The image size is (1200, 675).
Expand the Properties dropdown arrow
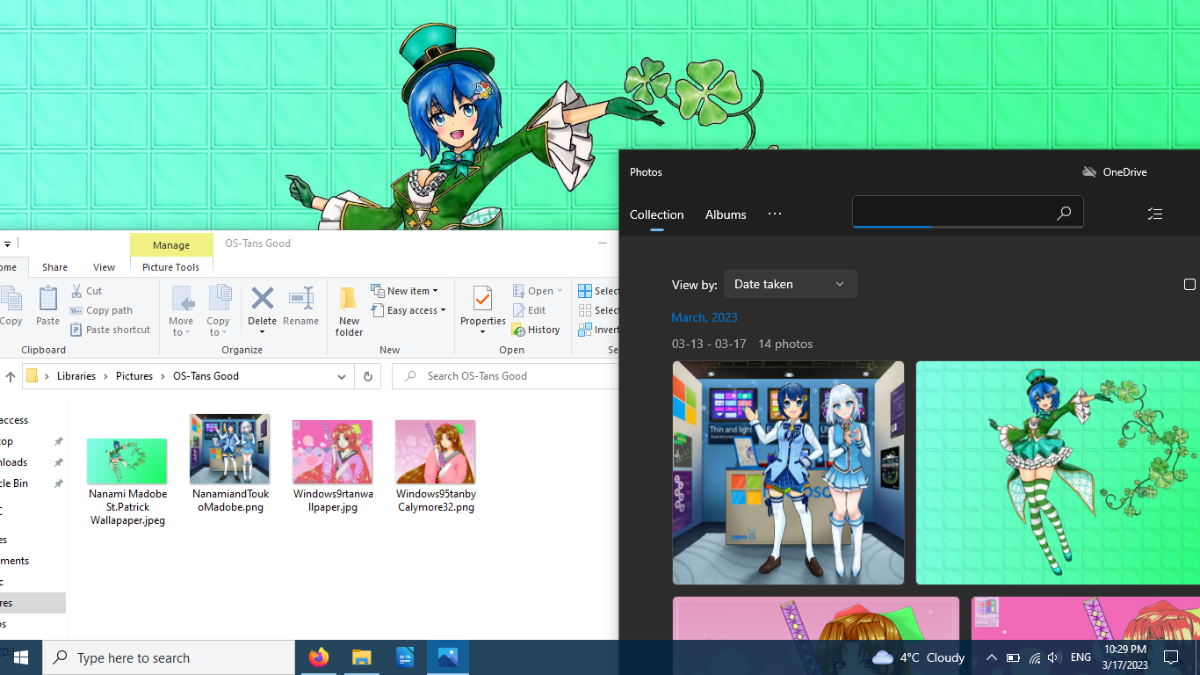click(x=483, y=332)
